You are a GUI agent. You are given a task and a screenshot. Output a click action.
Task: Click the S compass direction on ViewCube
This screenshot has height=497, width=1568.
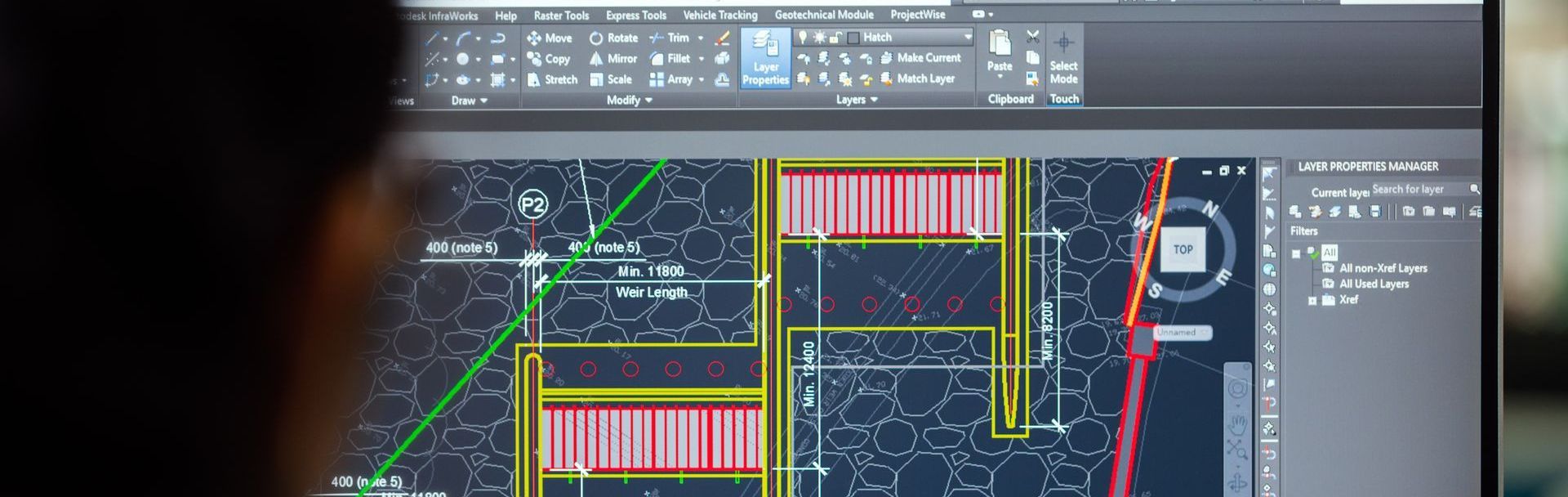tap(1155, 289)
